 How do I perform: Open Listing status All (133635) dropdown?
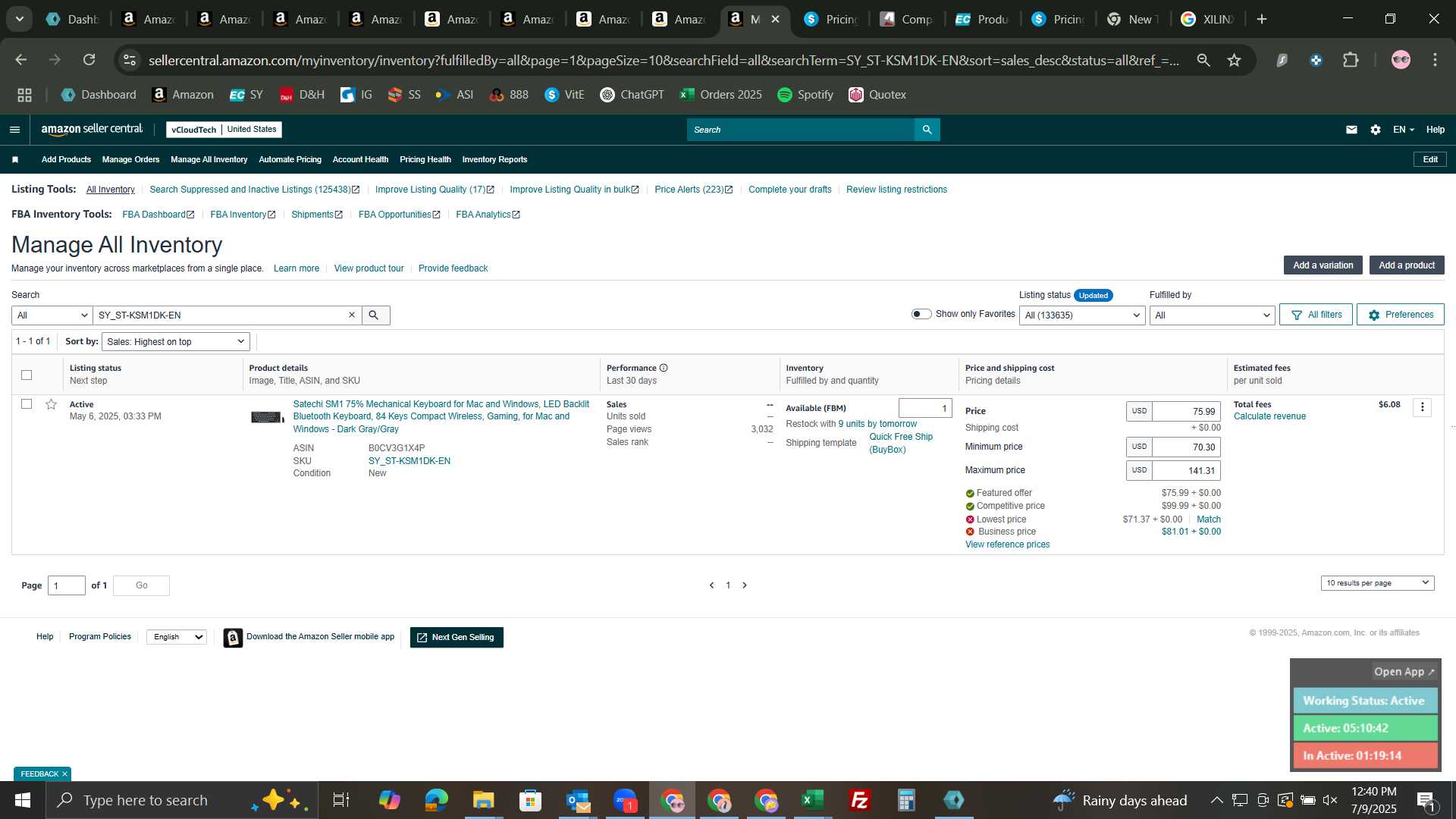[1082, 315]
